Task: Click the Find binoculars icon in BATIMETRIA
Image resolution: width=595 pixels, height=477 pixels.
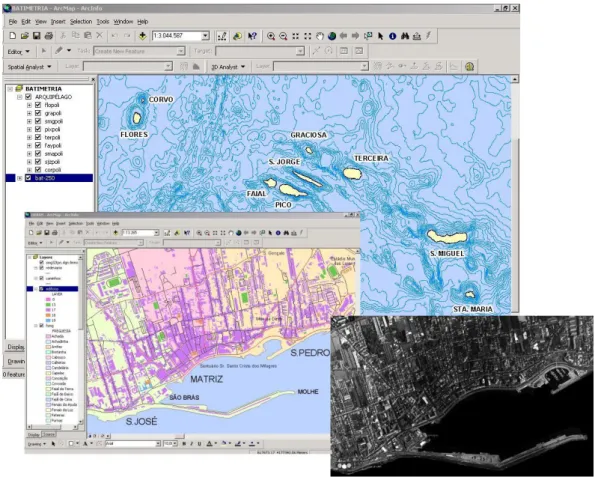Action: click(405, 36)
